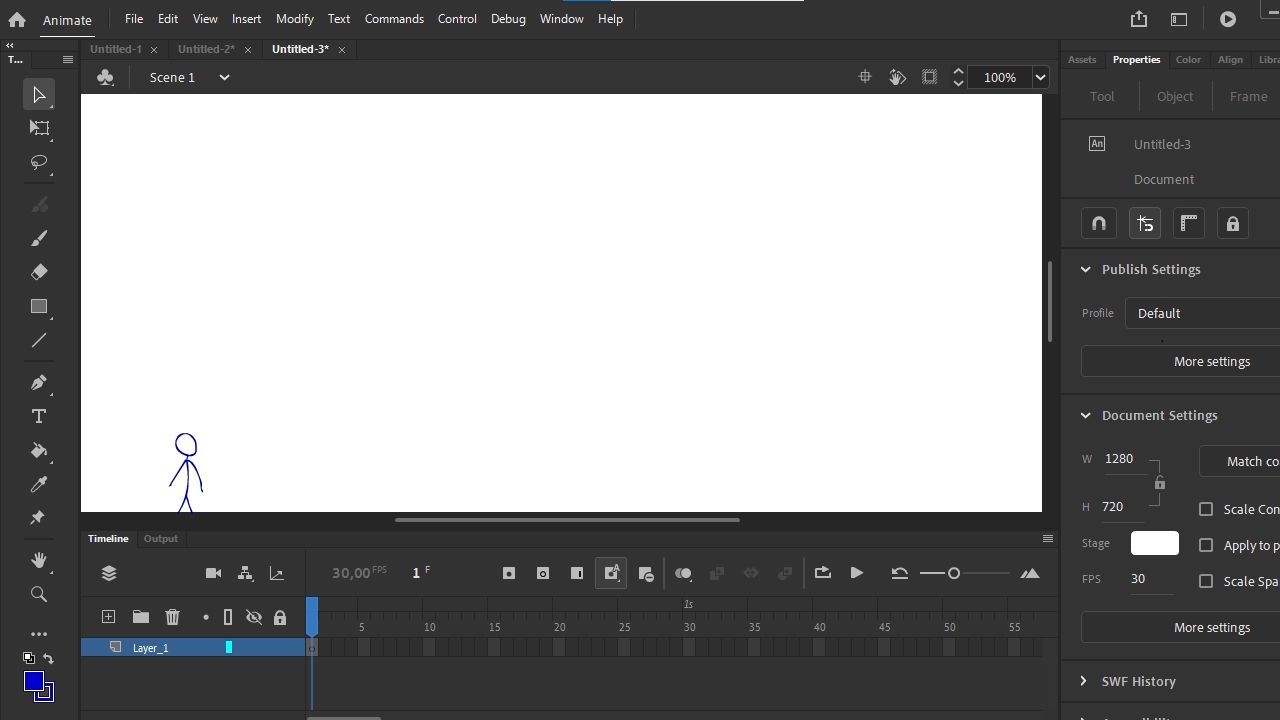Choose the Paint Bucket tool
The height and width of the screenshot is (720, 1280).
(x=39, y=450)
